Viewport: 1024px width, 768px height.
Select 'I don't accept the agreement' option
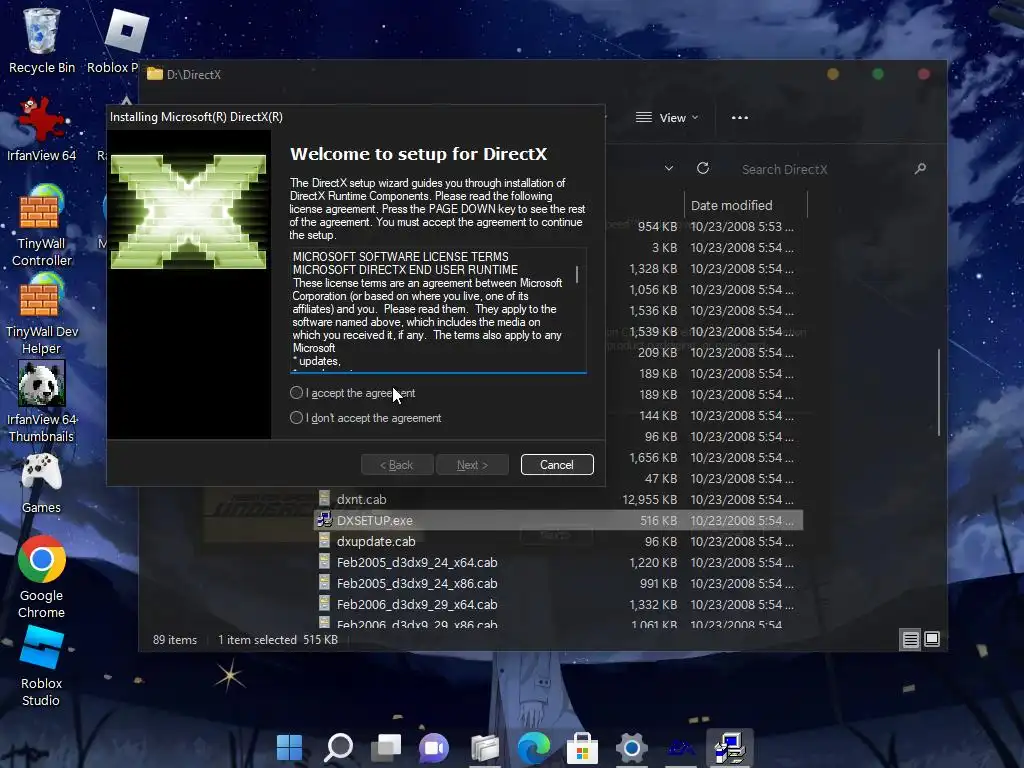coord(296,417)
